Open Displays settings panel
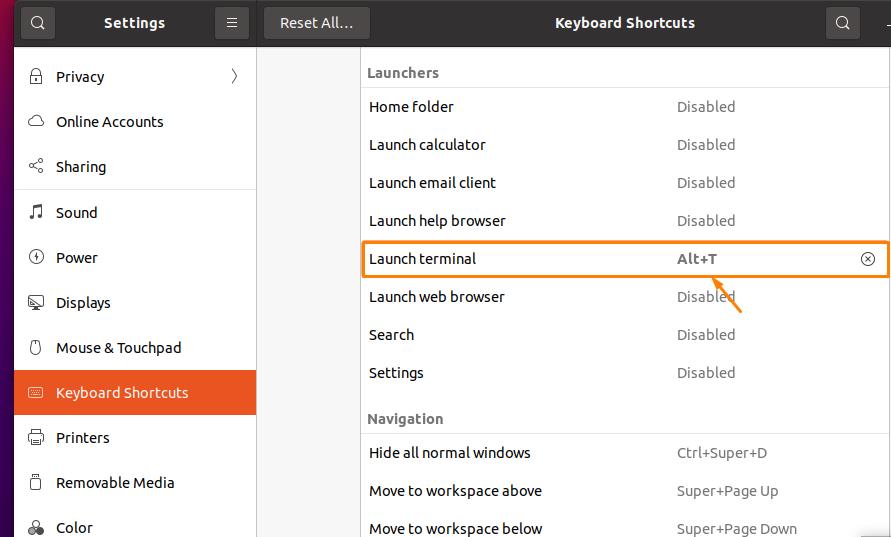 point(83,303)
